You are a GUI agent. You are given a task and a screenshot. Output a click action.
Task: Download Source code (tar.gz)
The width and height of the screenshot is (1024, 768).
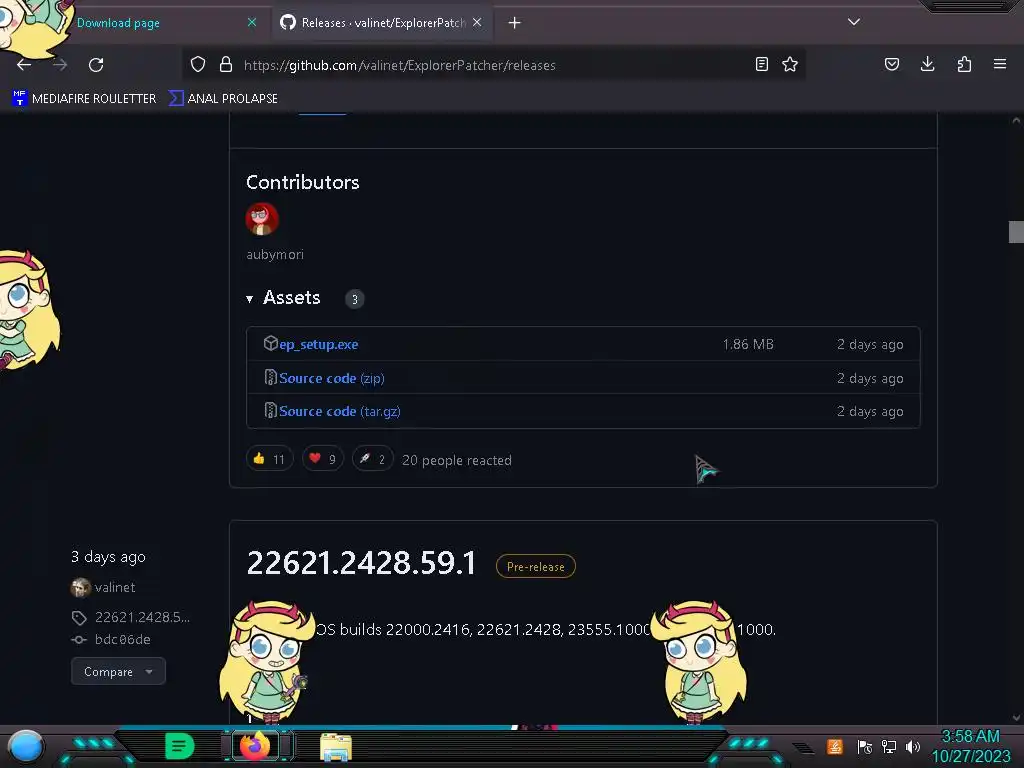[x=340, y=411]
